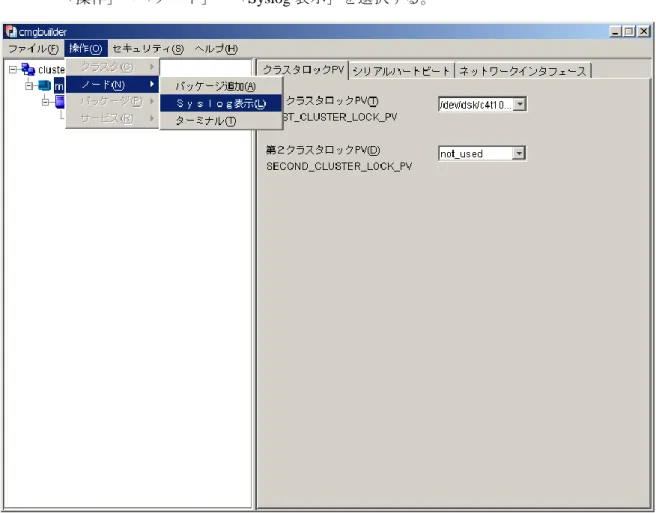
Task: Open the ヘルプ(H) menu
Action: point(216,49)
